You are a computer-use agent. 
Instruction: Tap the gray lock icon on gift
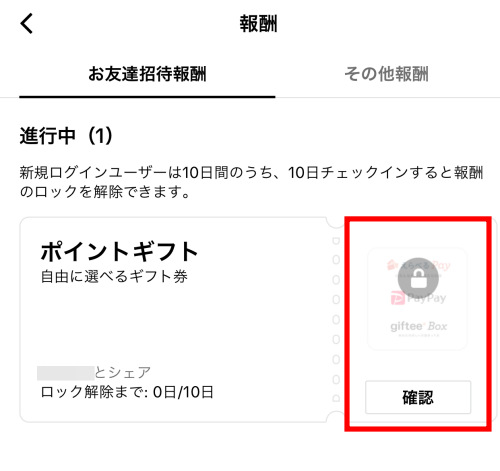pyautogui.click(x=418, y=279)
